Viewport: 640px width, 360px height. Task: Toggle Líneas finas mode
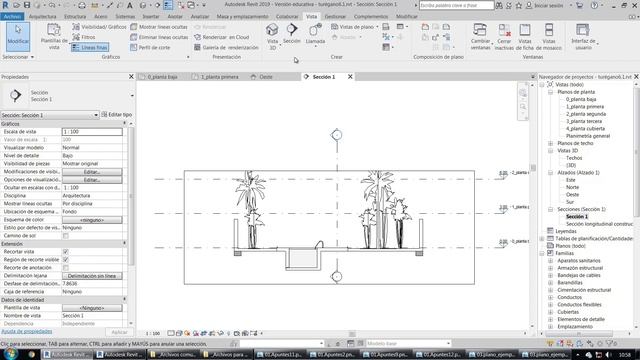pyautogui.click(x=90, y=47)
